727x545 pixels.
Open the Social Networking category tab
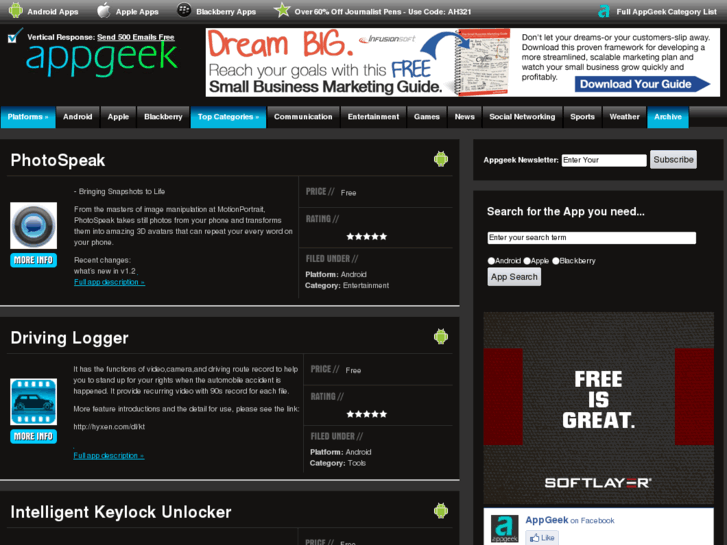tap(522, 117)
